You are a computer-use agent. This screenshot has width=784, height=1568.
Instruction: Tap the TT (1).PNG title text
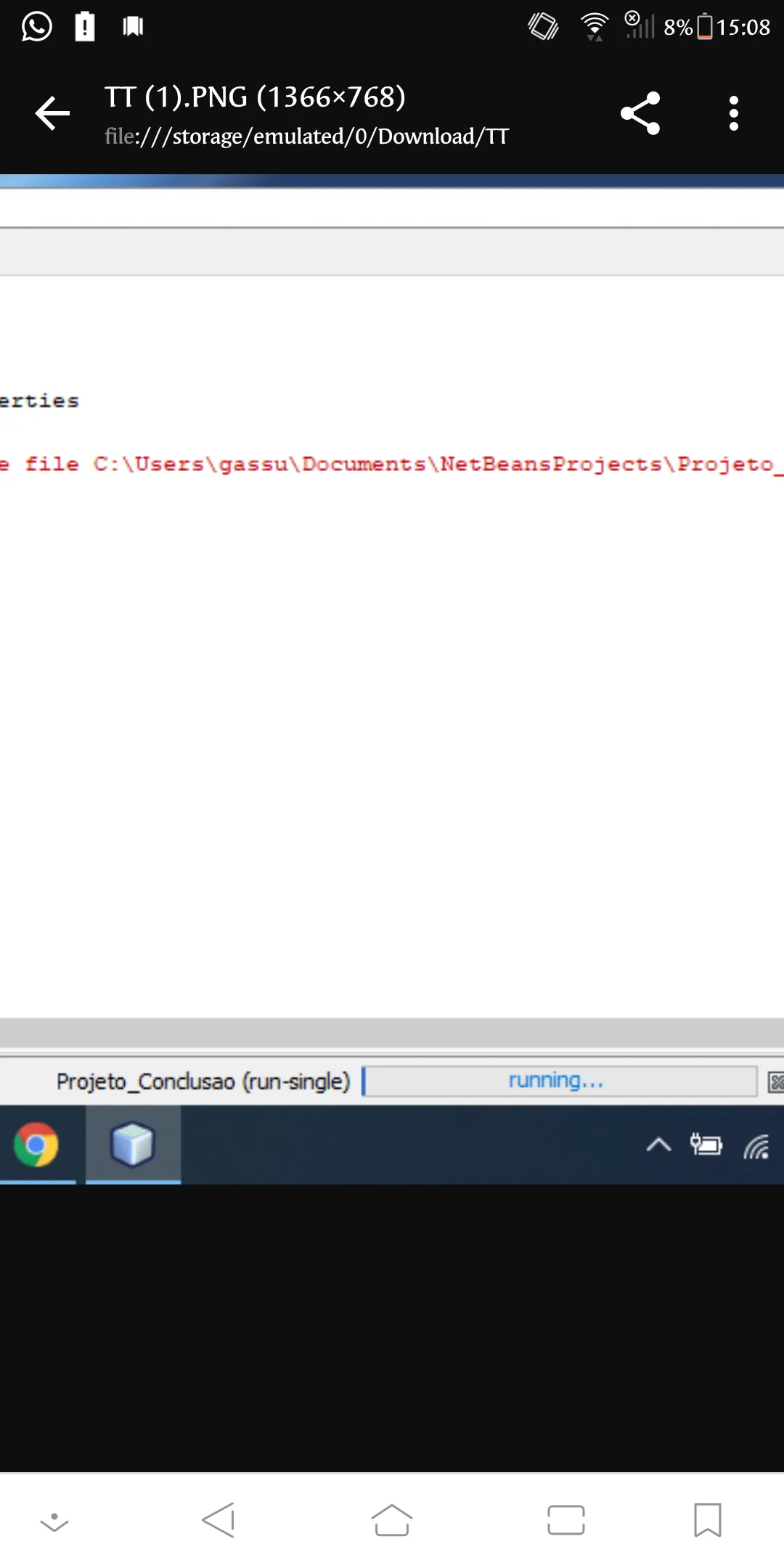click(x=255, y=97)
